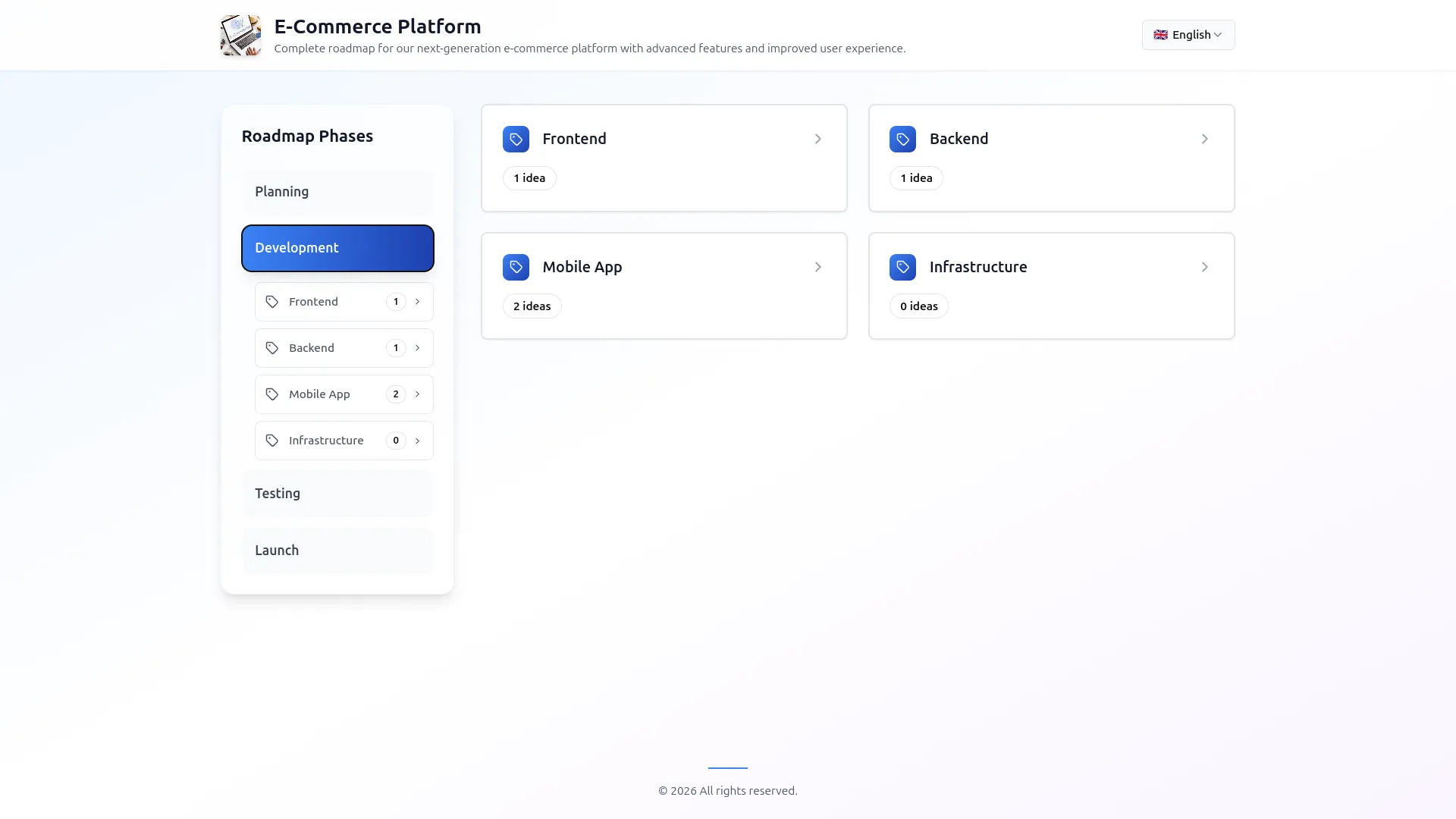The width and height of the screenshot is (1456, 819).
Task: Click the Infrastructure card's blue tag icon
Action: tap(902, 267)
